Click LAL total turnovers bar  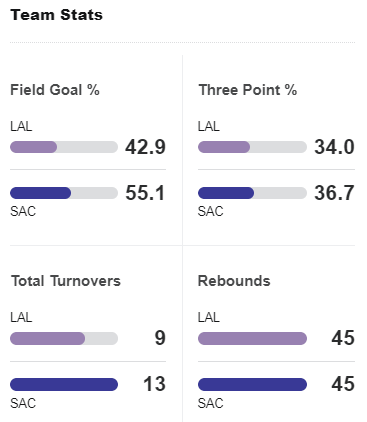tap(64, 338)
